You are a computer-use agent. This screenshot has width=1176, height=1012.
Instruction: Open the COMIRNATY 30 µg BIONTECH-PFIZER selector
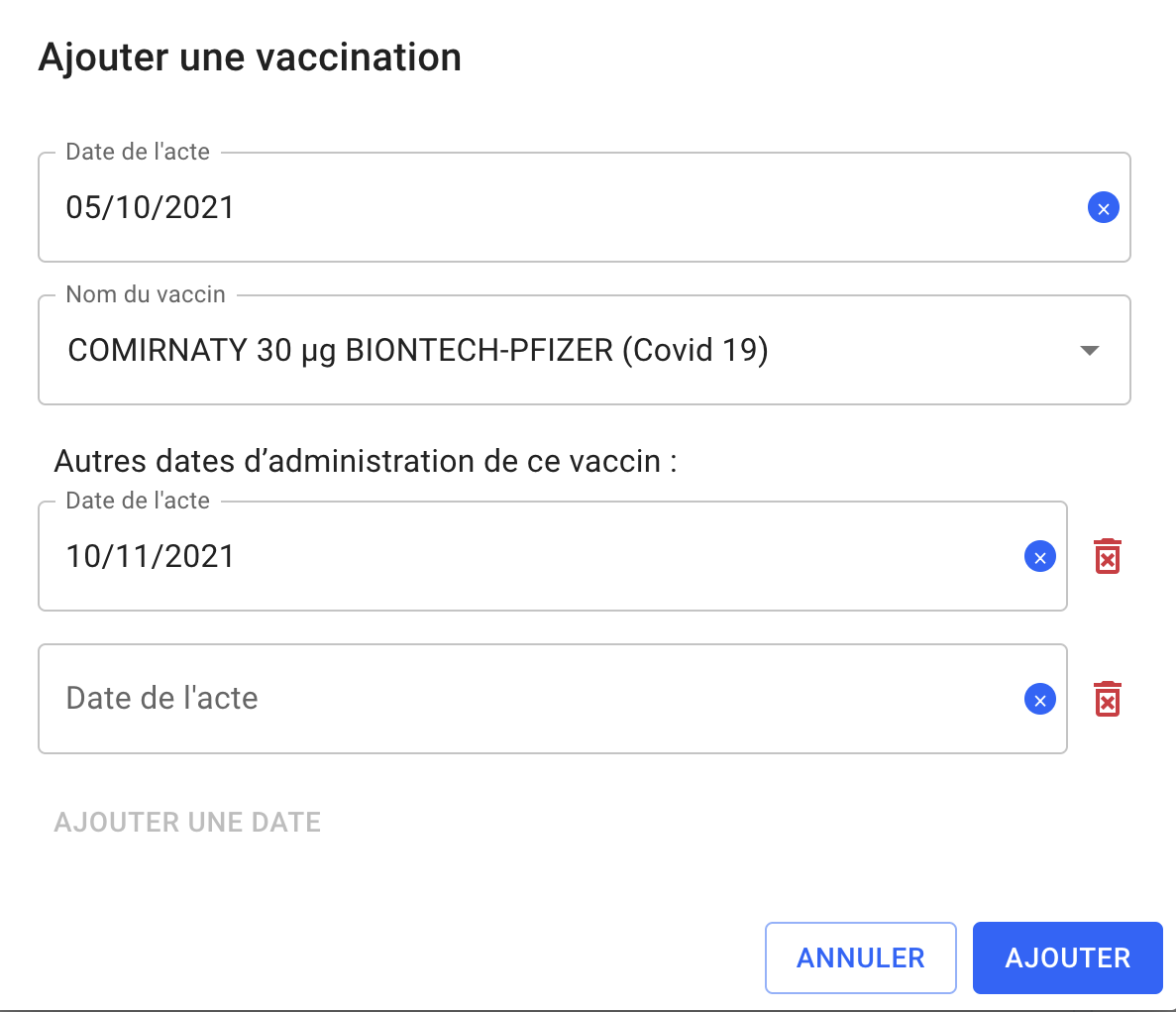coord(585,350)
